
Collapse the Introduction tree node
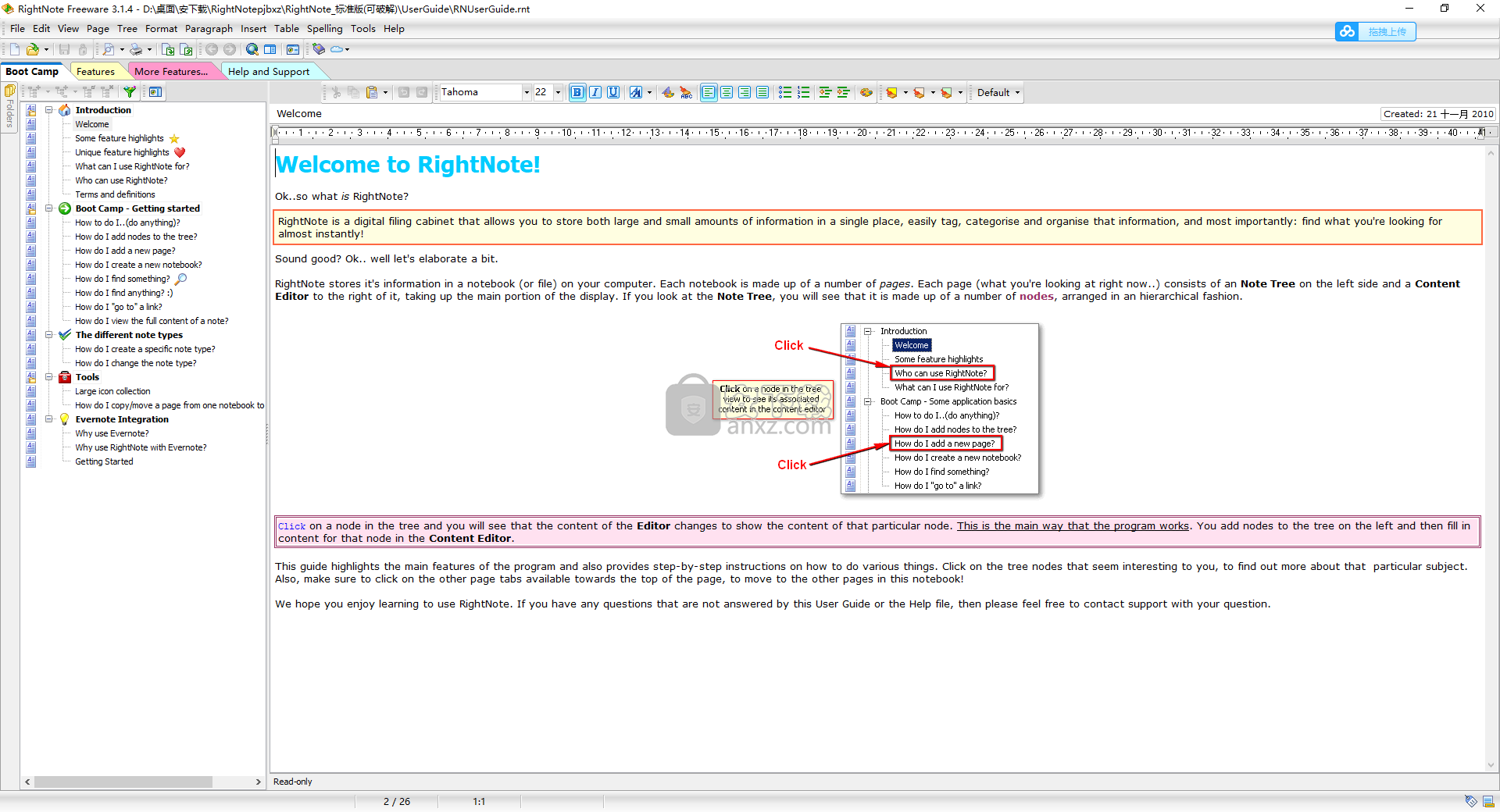click(x=49, y=110)
